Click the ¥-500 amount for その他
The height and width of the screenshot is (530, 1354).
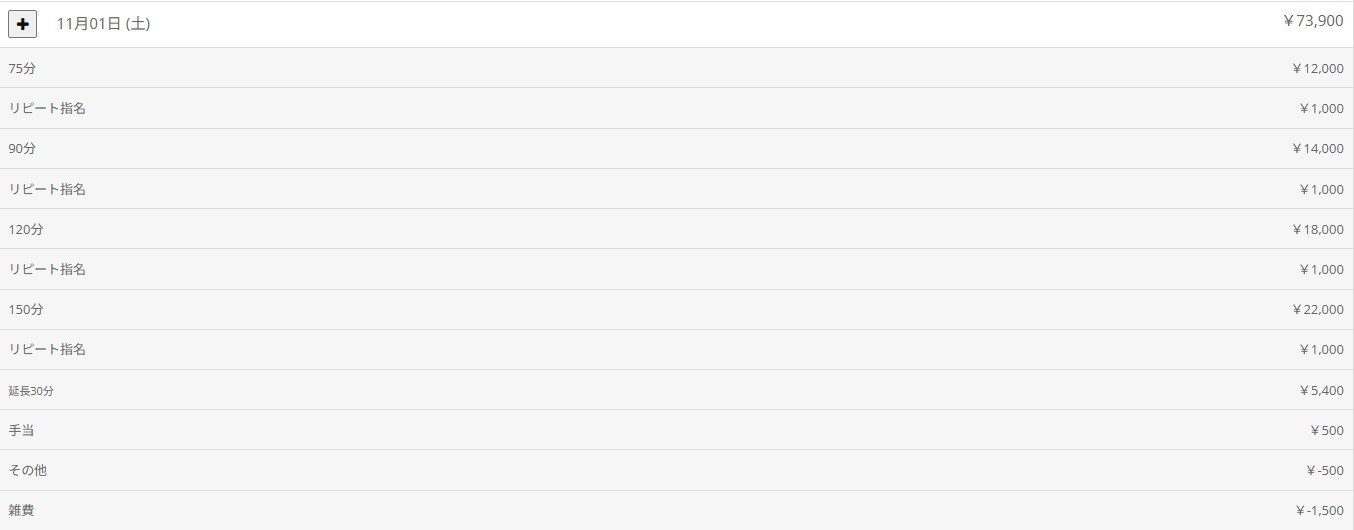coord(1324,470)
